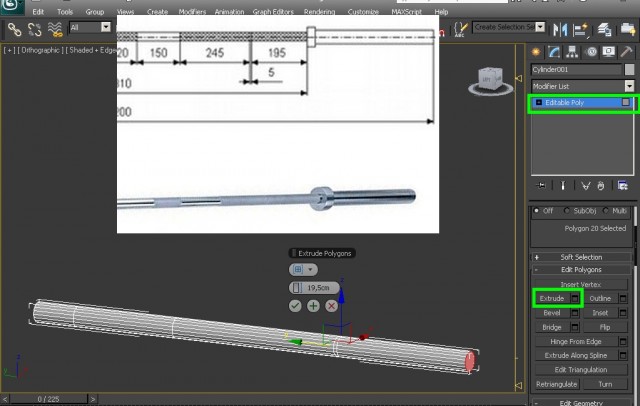Image resolution: width=640 pixels, height=406 pixels.
Task: Click the Insert Vertex button
Action: pos(580,284)
